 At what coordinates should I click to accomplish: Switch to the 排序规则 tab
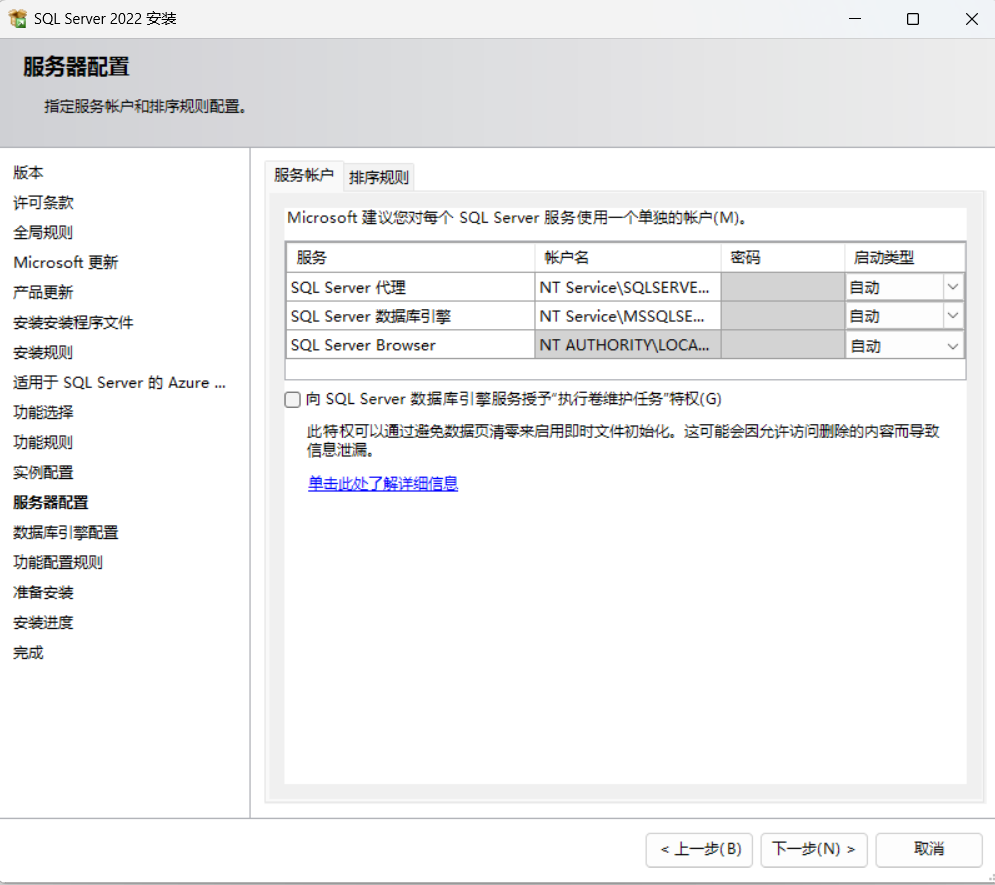pos(379,177)
